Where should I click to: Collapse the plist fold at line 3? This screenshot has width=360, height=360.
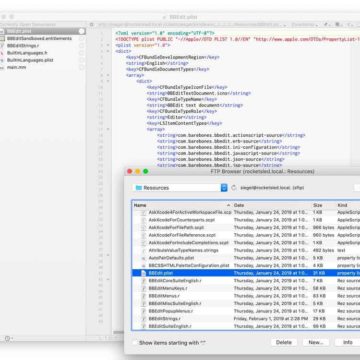(x=108, y=45)
